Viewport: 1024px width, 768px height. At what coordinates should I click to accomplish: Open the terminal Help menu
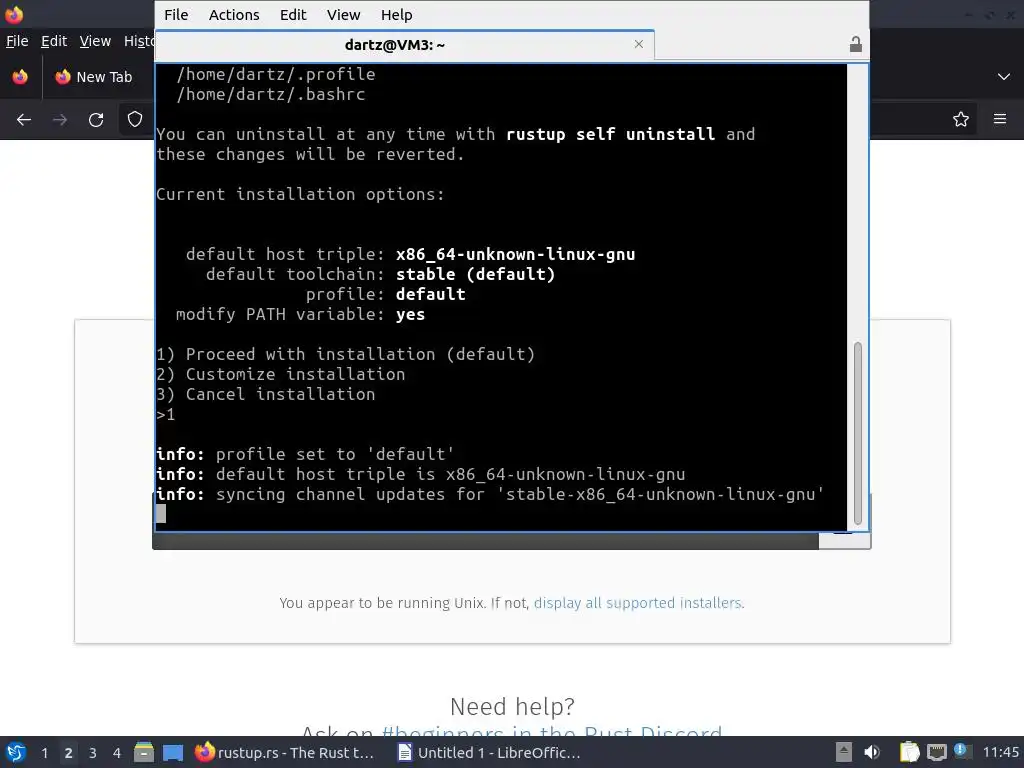[x=396, y=15]
